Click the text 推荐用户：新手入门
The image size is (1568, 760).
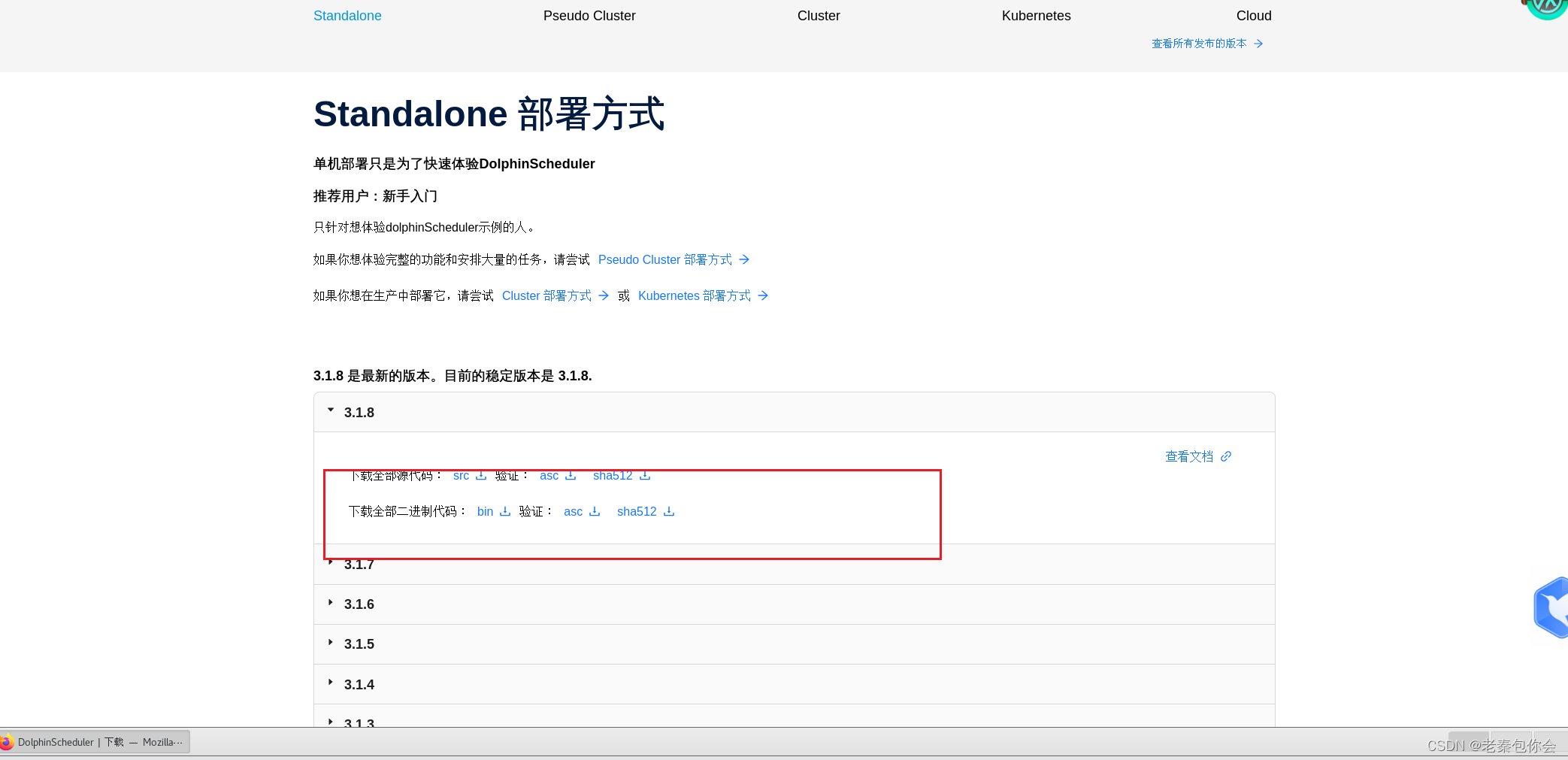click(x=375, y=196)
